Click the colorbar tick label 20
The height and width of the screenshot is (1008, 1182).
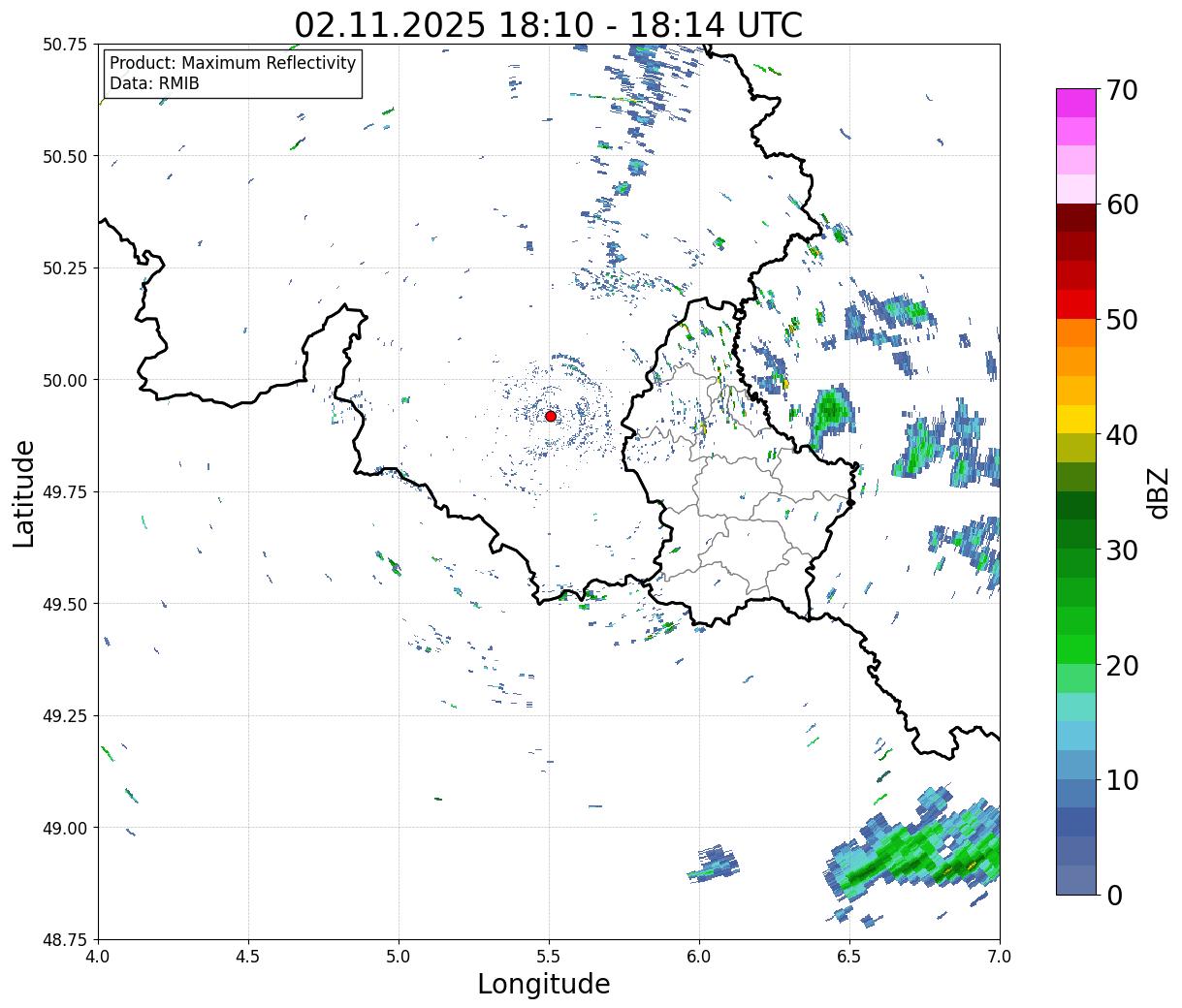(x=1122, y=666)
